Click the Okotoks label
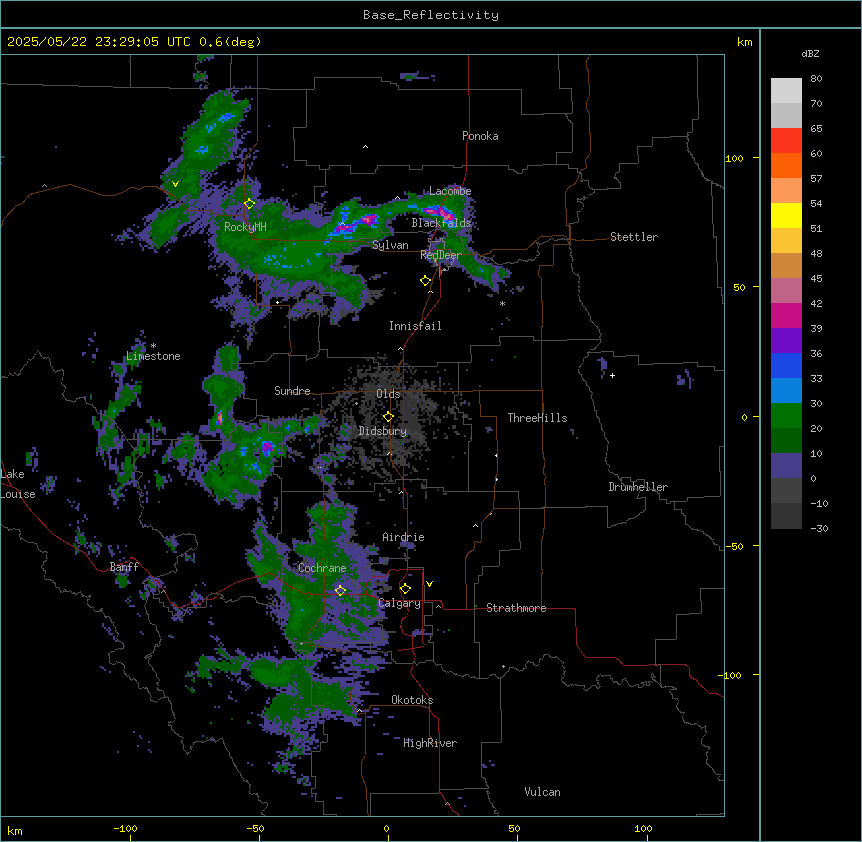 [x=412, y=700]
